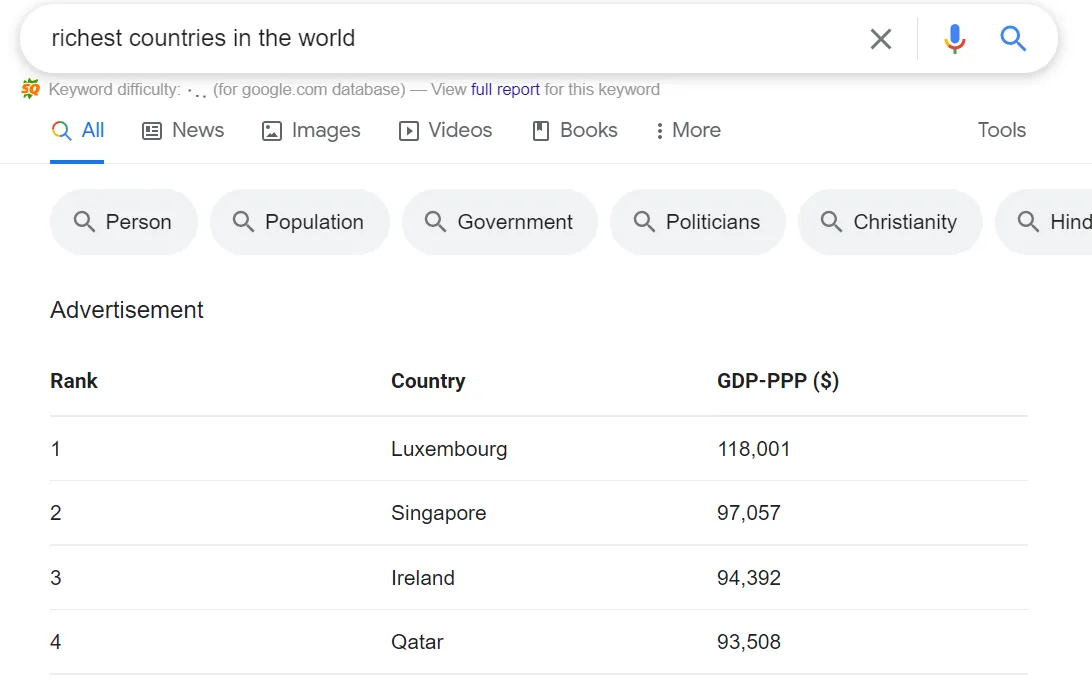
Task: Open the Videos results tab
Action: click(x=446, y=131)
